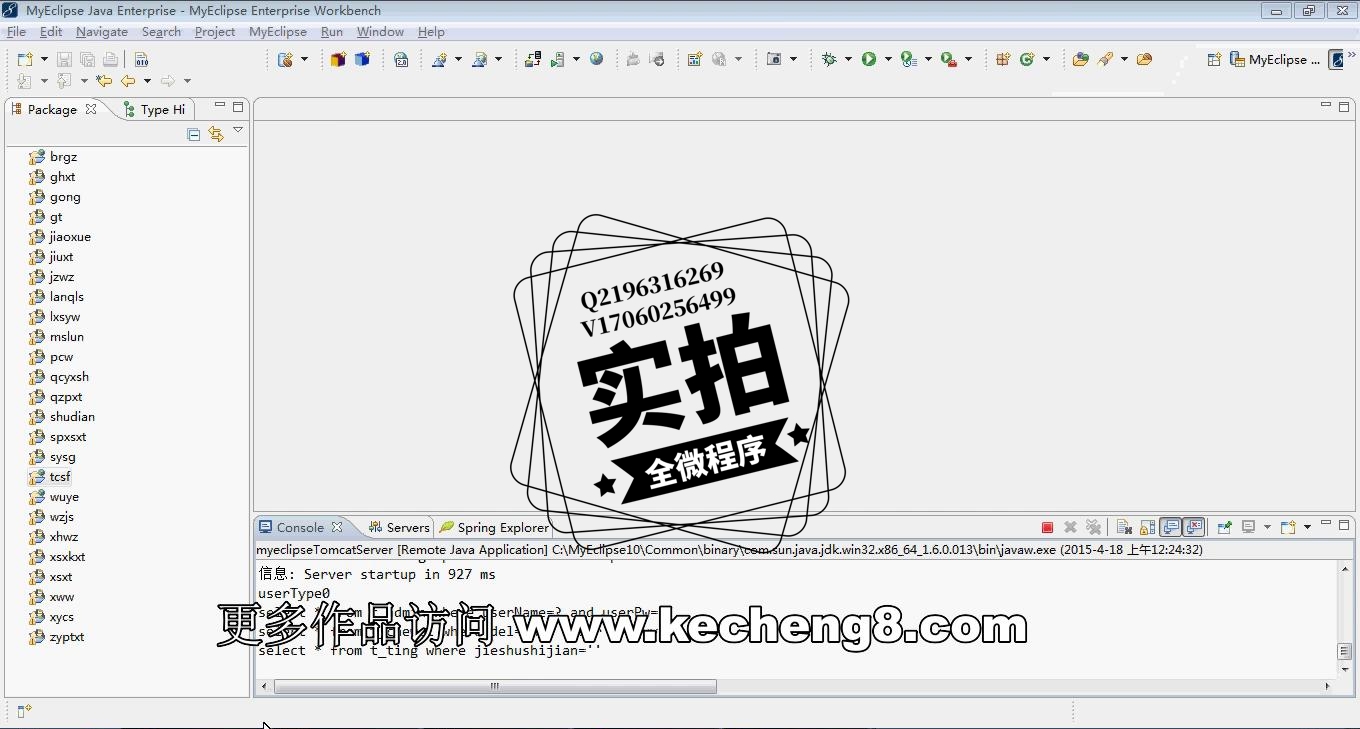1360x729 pixels.
Task: Open the servers dropdown arrow
Action: pyautogui.click(x=576, y=60)
